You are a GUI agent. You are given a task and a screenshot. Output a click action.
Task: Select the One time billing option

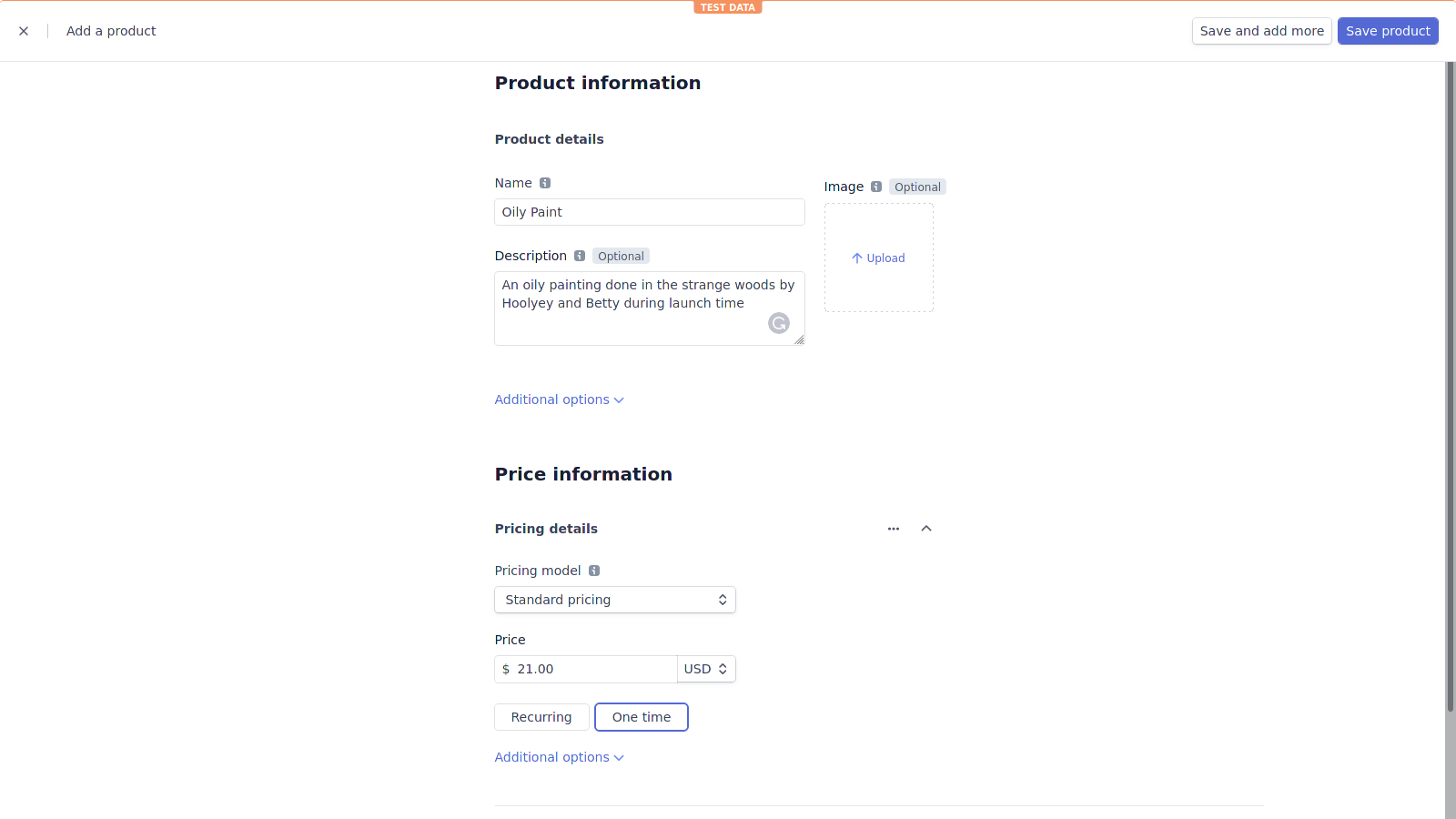coord(641,717)
